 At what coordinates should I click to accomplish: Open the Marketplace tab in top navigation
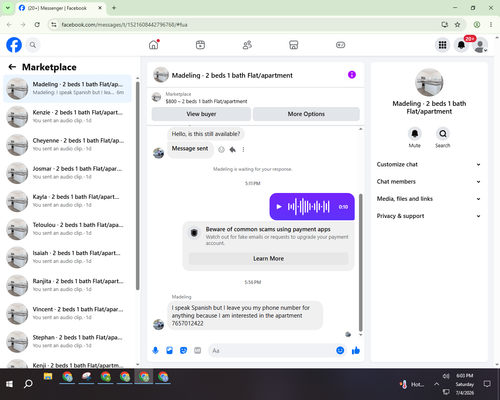pyautogui.click(x=293, y=45)
